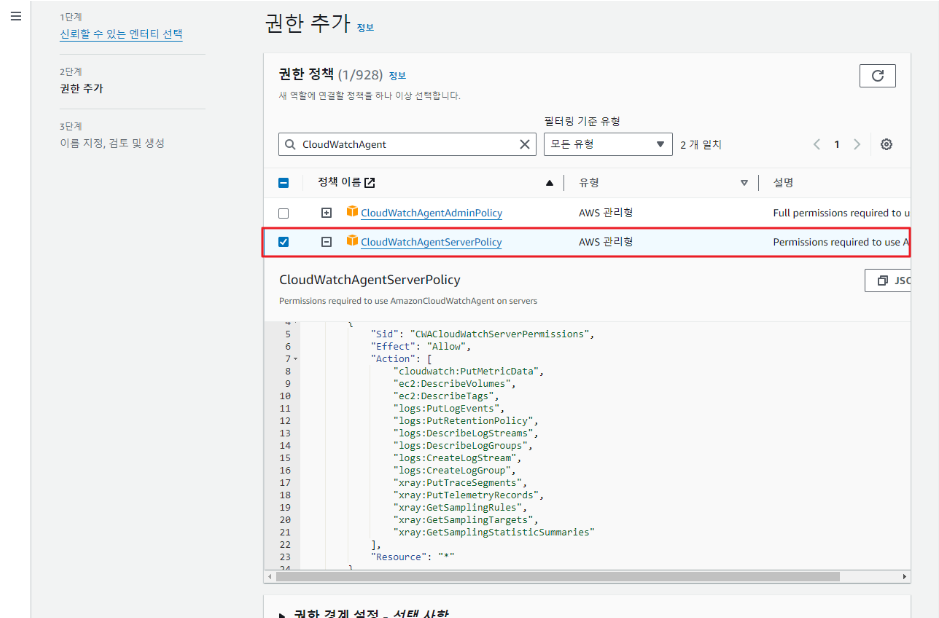Screen dimensions: 939x618
Task: Click the description column header
Action: (783, 183)
